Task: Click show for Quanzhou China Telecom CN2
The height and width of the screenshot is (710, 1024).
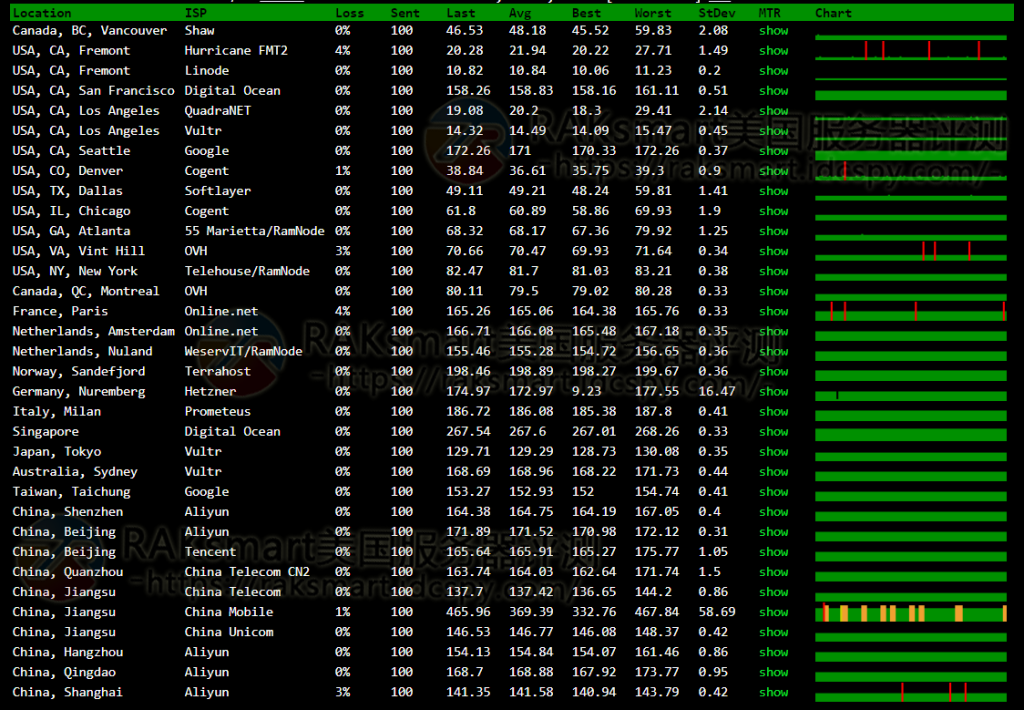Action: (x=773, y=572)
